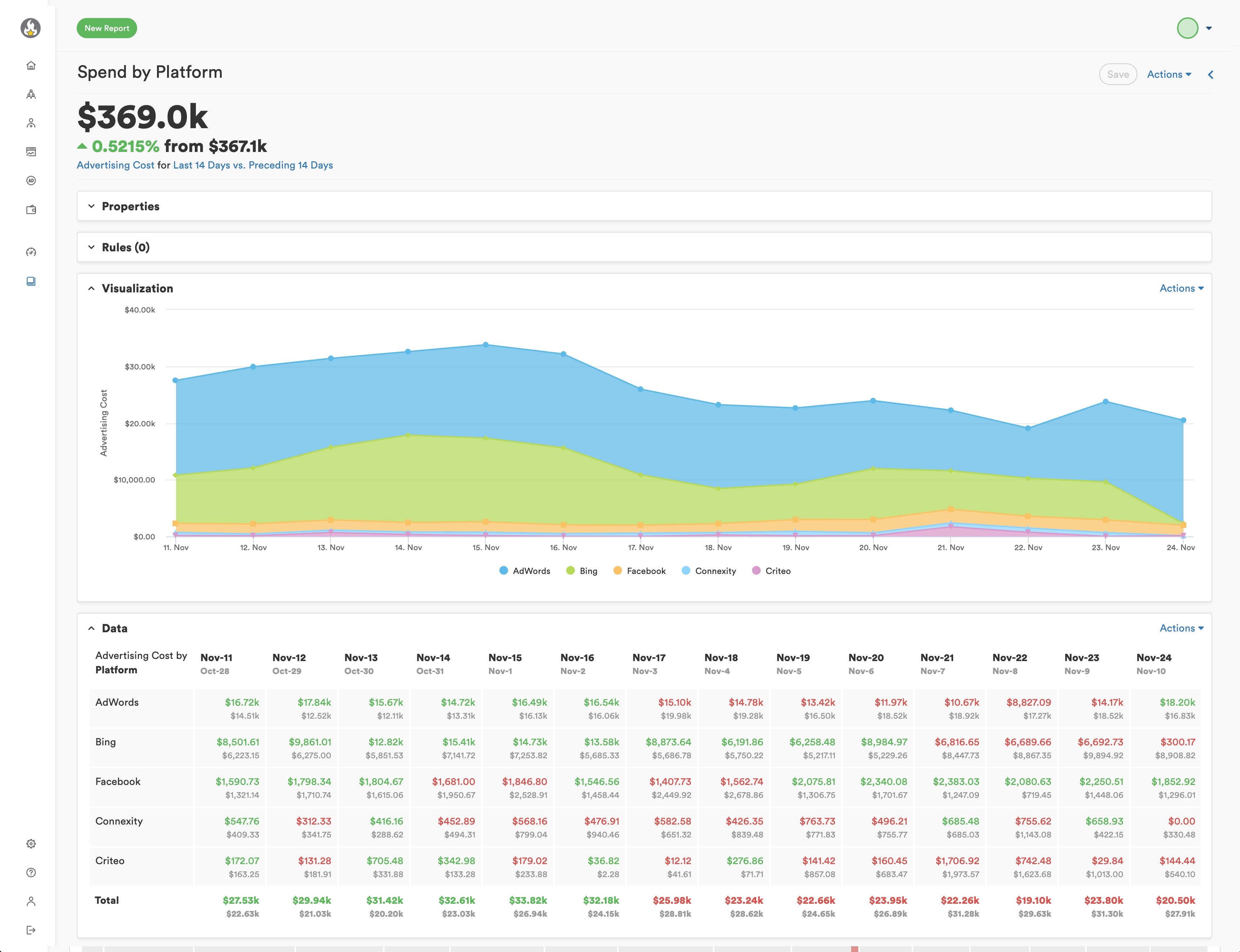Click the wallet icon in sidebar
This screenshot has width=1240, height=952.
[31, 210]
